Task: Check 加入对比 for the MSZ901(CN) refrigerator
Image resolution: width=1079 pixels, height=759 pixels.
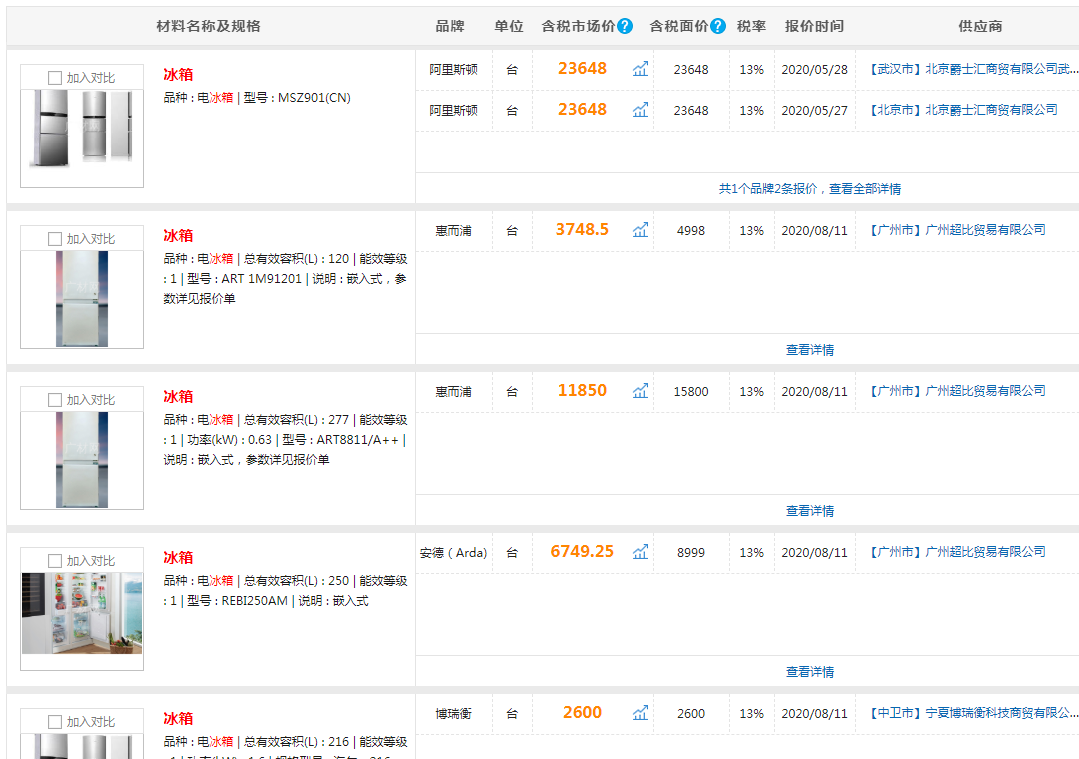Action: click(x=55, y=78)
